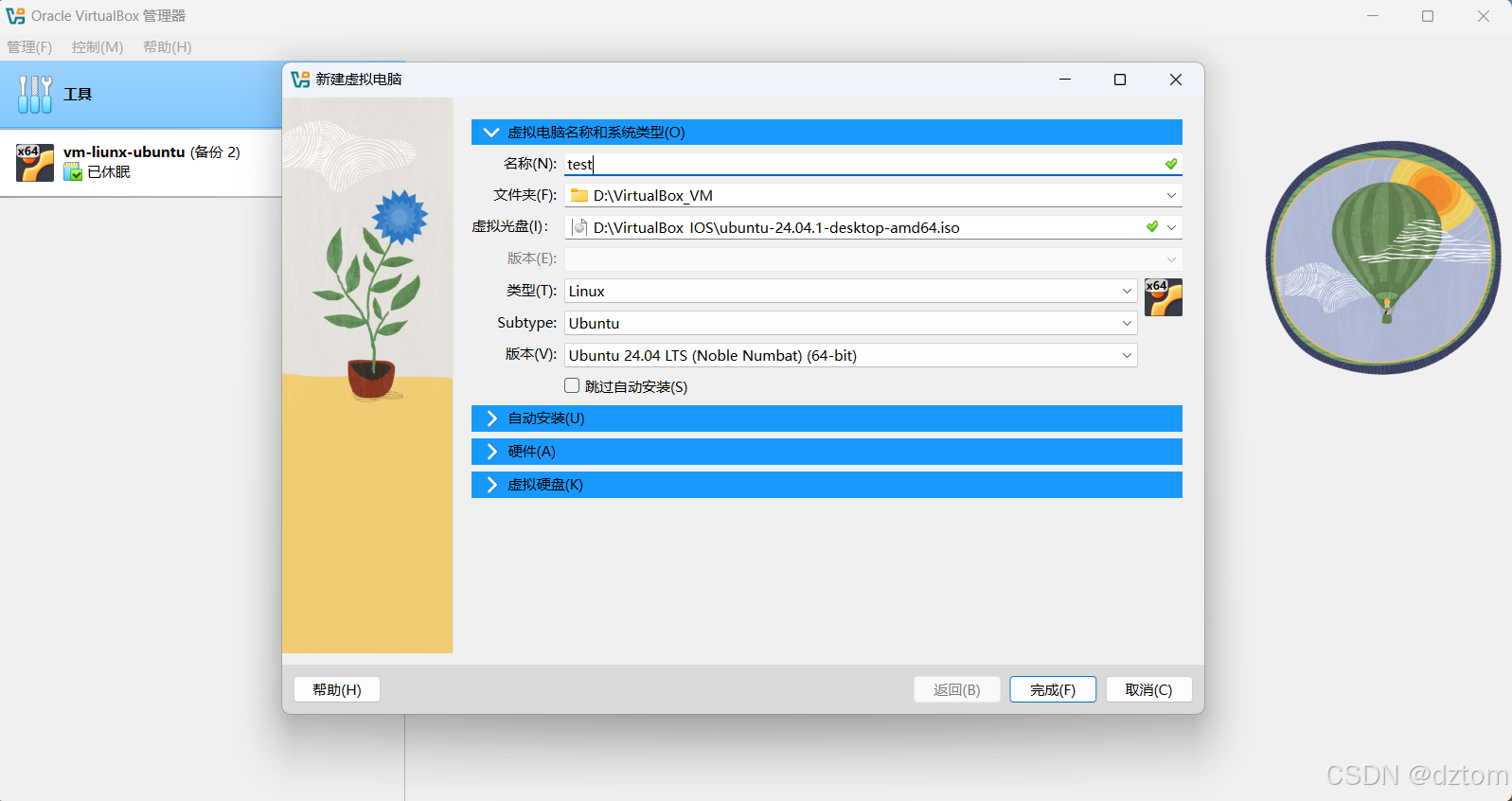
Task: Minimize the VirtualBox manager window
Action: point(1373,16)
